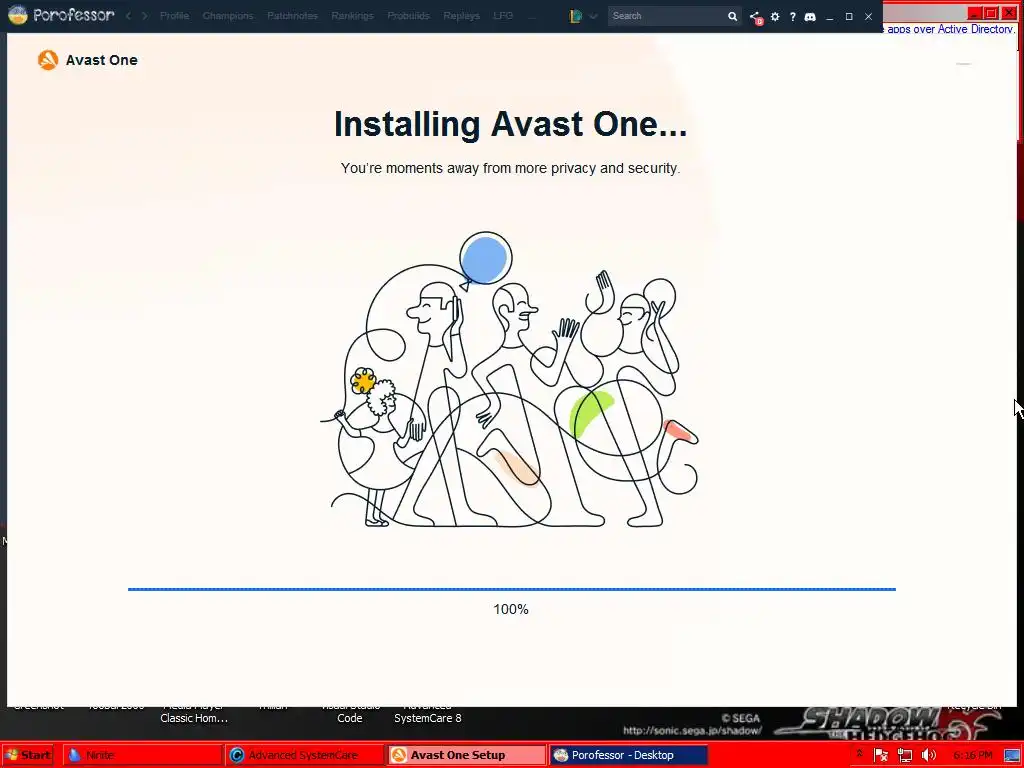Click the Porofessor logo icon
The image size is (1024, 768).
point(18,14)
